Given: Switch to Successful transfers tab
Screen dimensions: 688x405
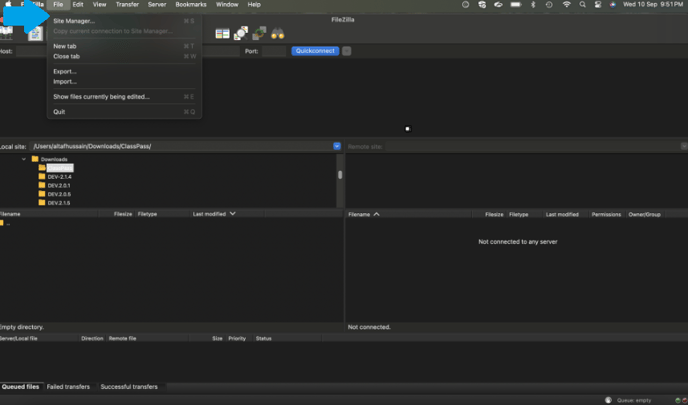Looking at the screenshot, I should pos(129,387).
